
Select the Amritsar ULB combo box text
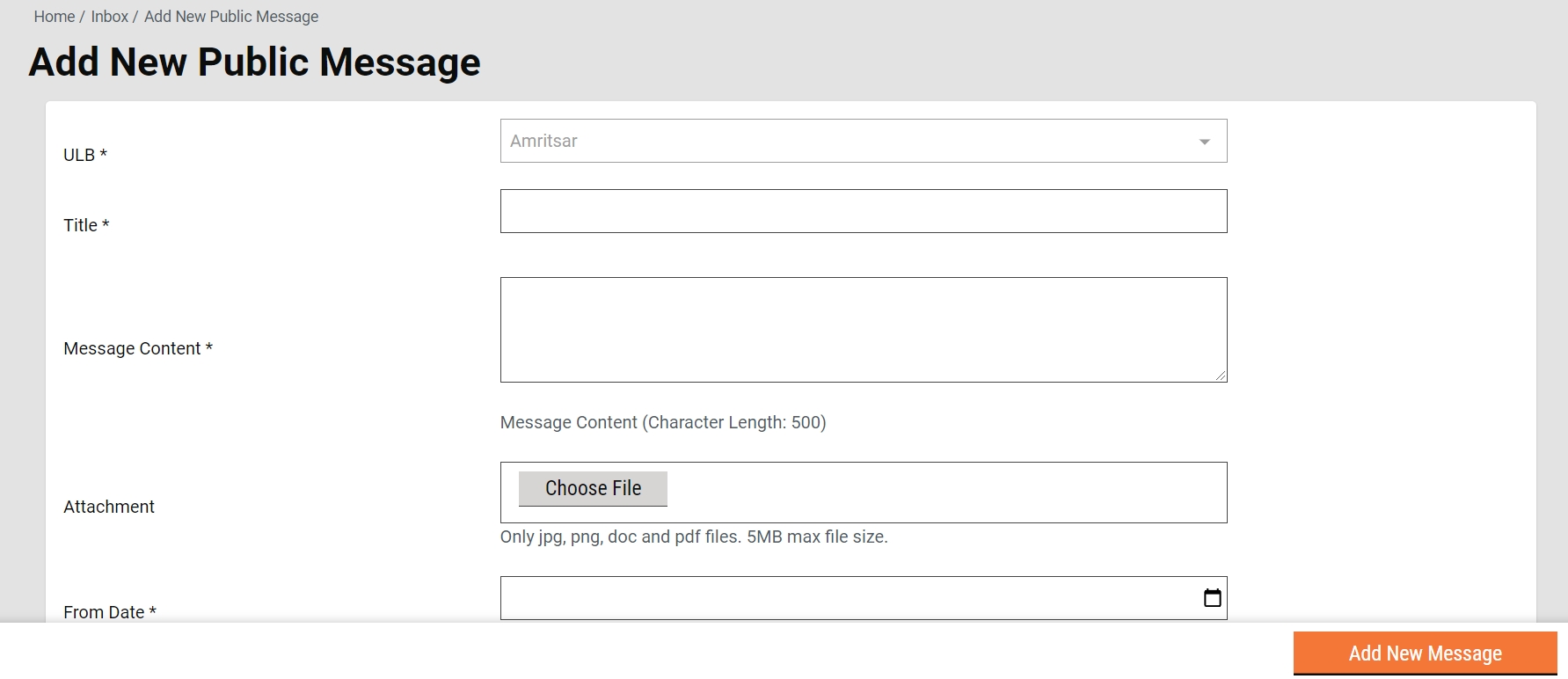pyautogui.click(x=543, y=141)
